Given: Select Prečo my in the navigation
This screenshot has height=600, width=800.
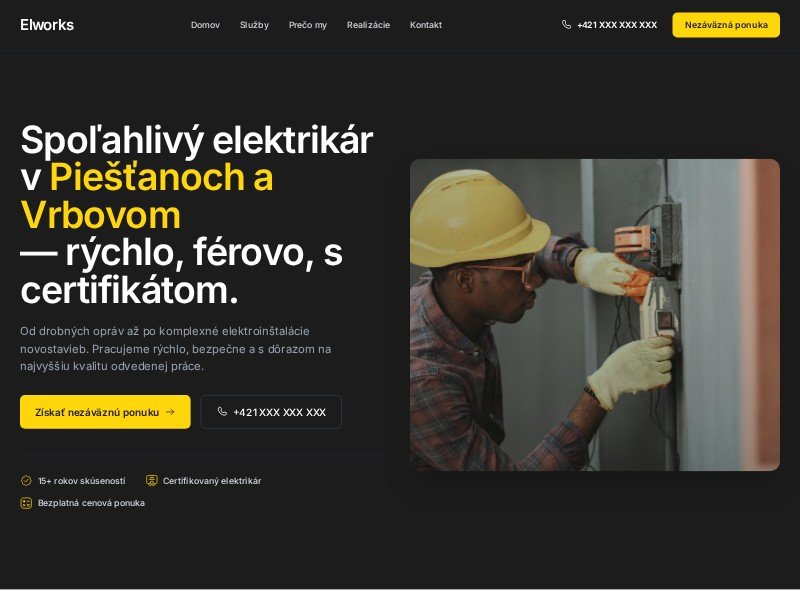Looking at the screenshot, I should click(308, 25).
